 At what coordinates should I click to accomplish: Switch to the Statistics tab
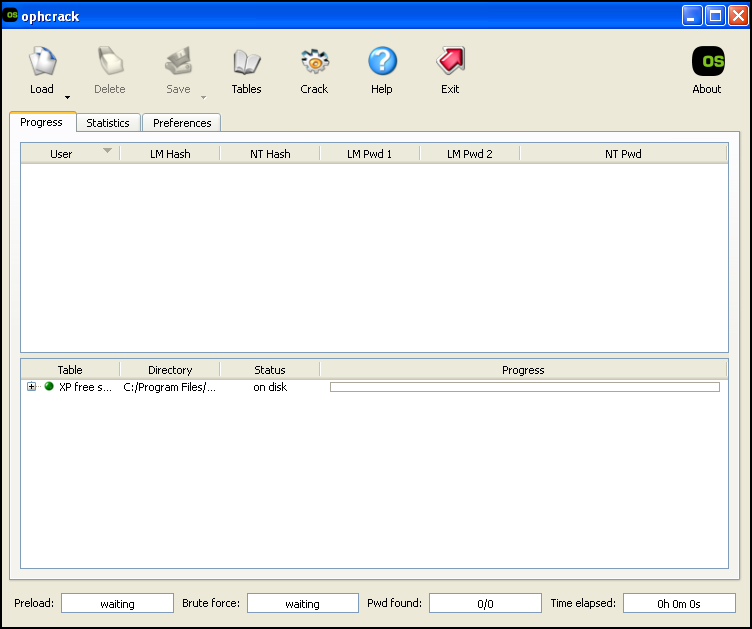(108, 123)
